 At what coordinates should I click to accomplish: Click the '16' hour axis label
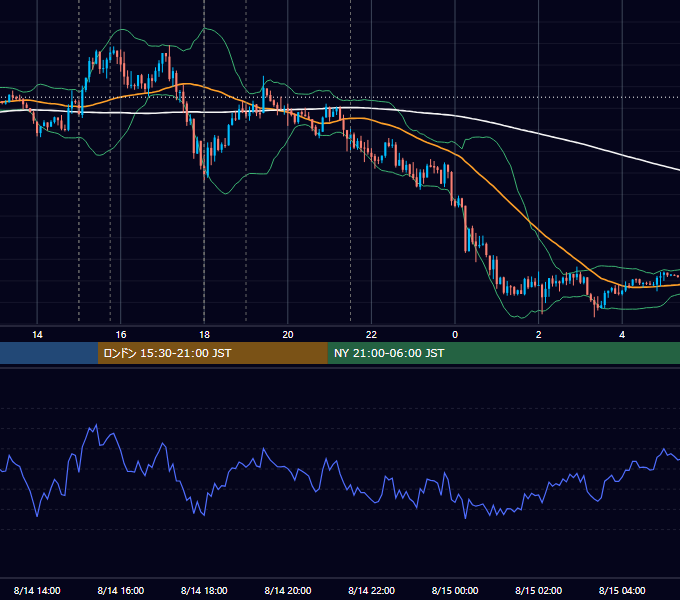[121, 335]
